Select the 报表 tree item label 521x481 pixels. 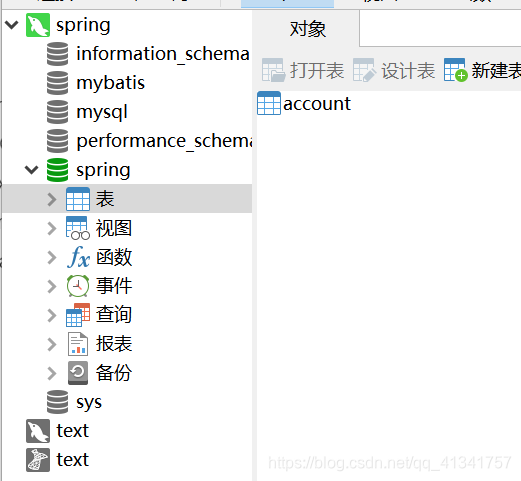[114, 344]
